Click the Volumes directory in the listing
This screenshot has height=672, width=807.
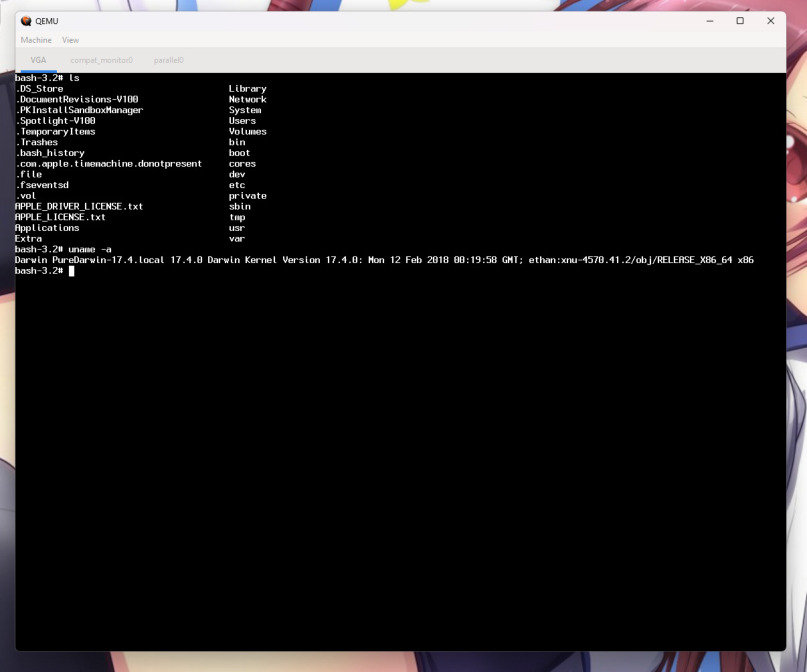(x=247, y=132)
